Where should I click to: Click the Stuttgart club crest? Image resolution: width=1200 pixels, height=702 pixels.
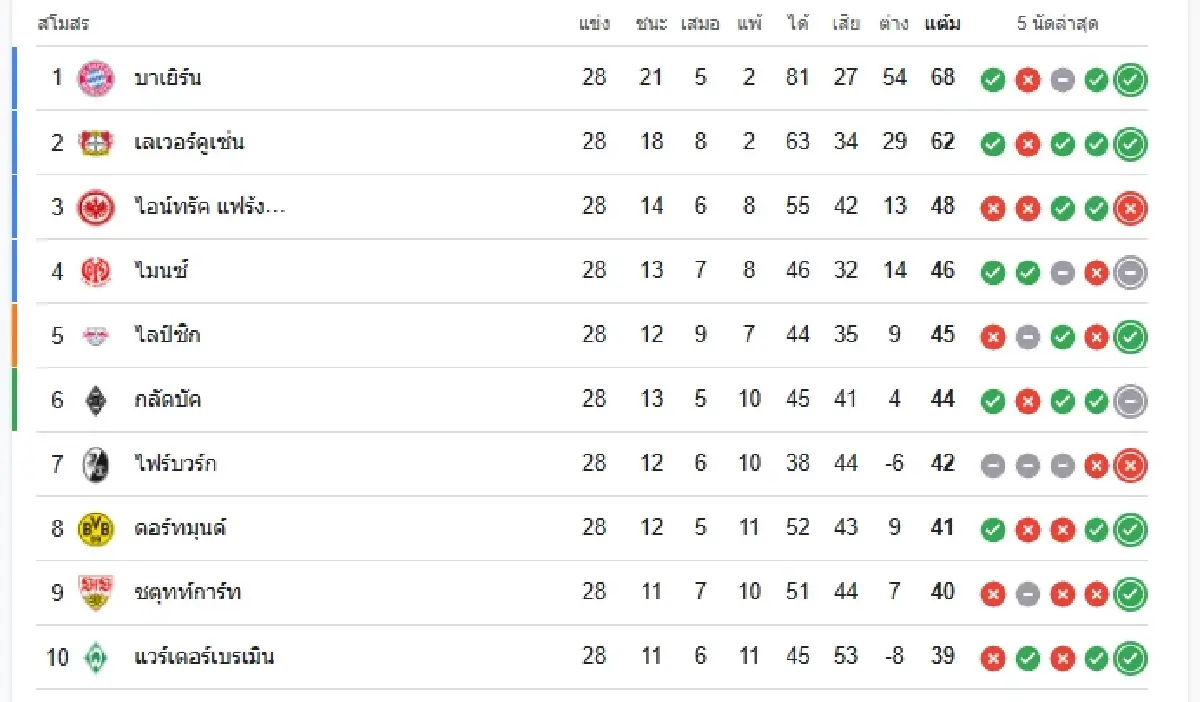pyautogui.click(x=97, y=593)
